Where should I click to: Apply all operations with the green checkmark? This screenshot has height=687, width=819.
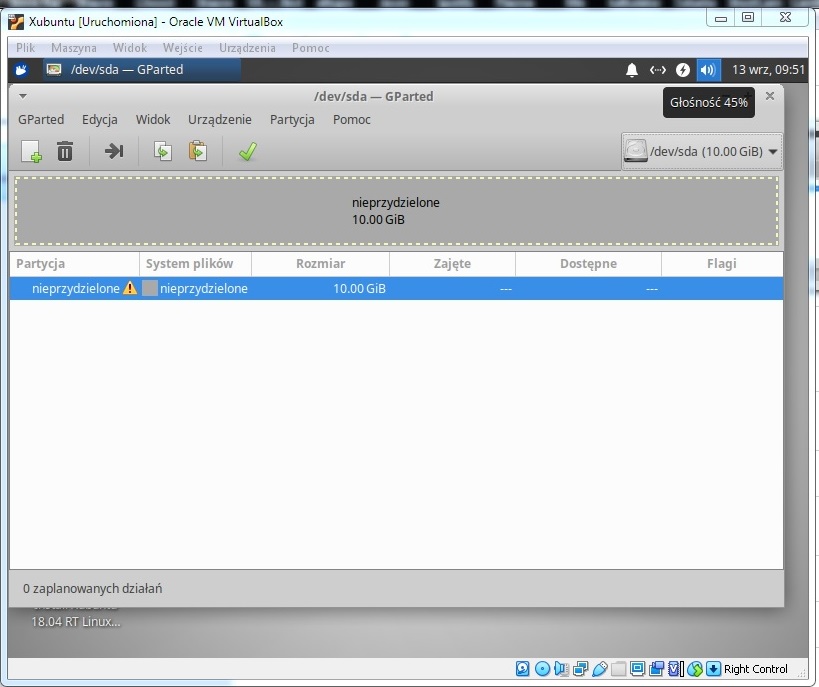(248, 152)
